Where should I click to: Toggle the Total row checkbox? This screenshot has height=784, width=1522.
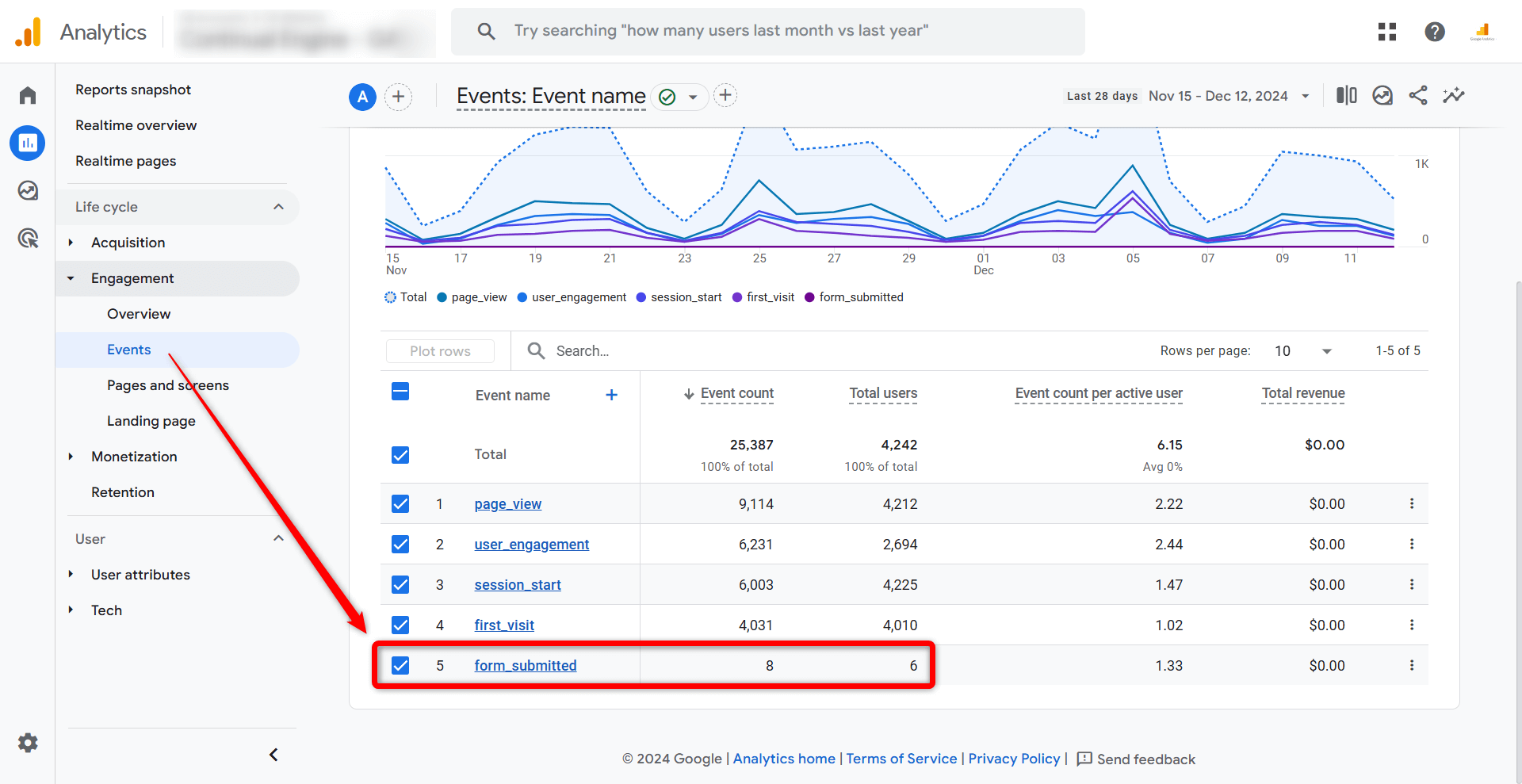(400, 455)
